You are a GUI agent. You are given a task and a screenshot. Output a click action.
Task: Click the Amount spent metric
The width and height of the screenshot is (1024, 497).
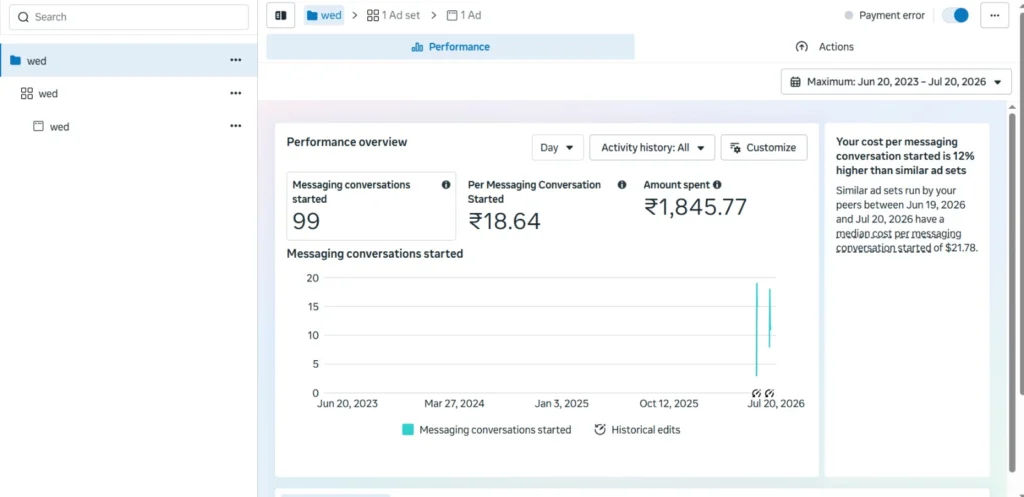tap(696, 199)
